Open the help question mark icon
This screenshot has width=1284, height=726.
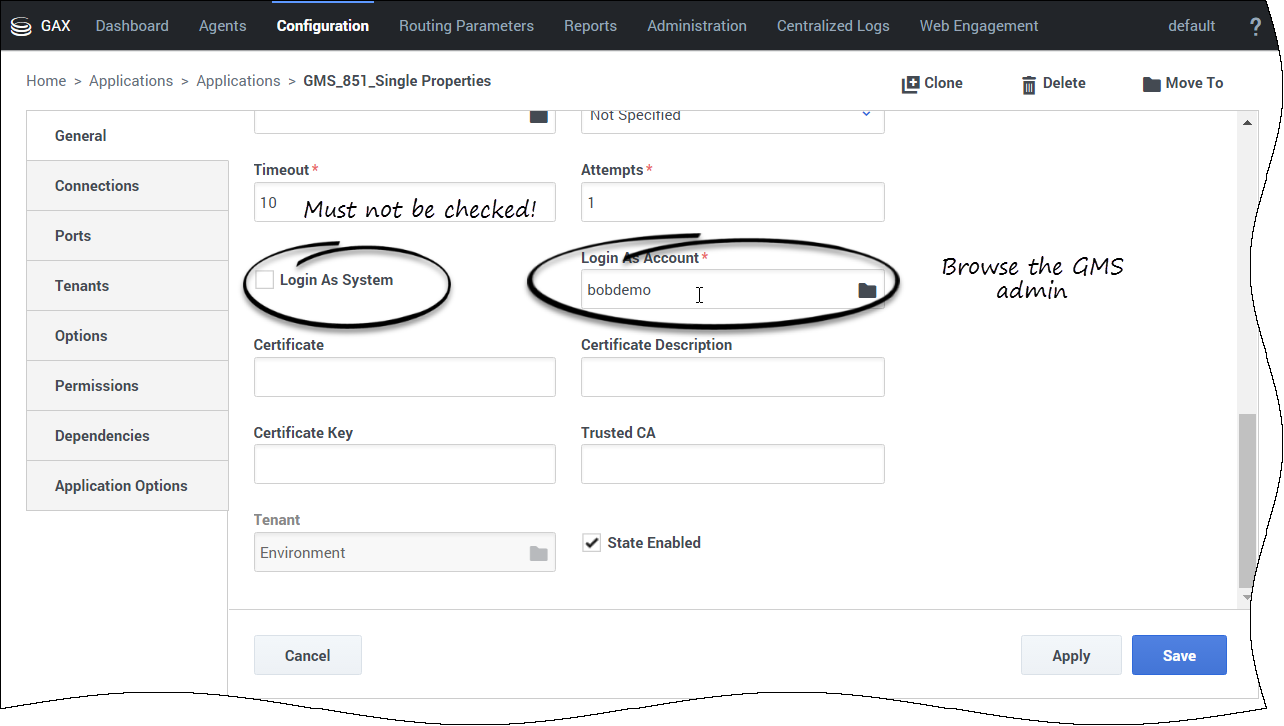click(x=1256, y=27)
